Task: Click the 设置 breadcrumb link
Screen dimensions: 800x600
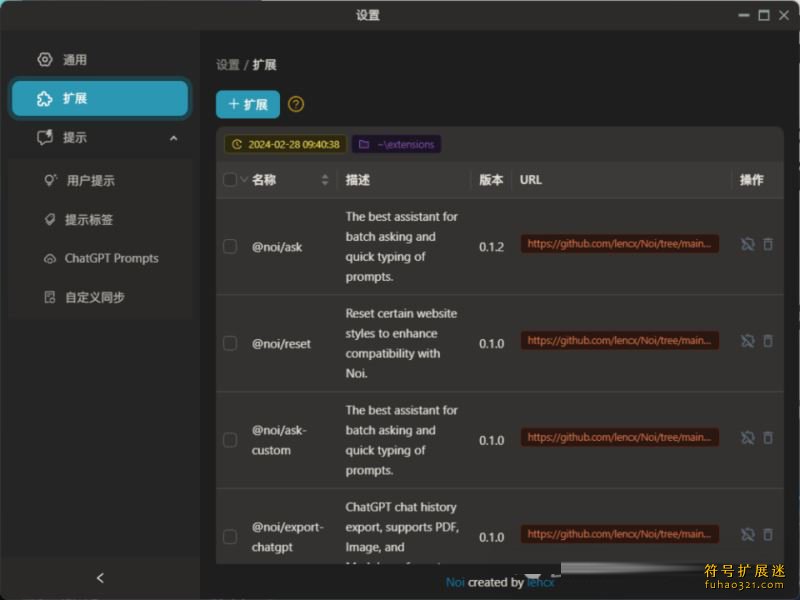Action: pyautogui.click(x=227, y=65)
